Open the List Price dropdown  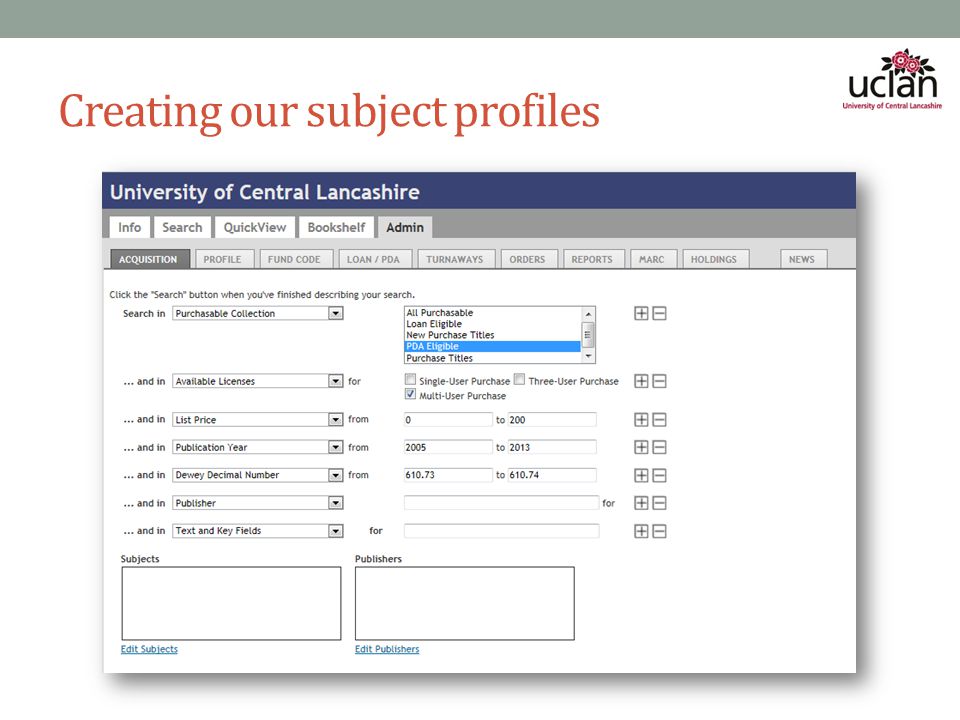pyautogui.click(x=258, y=420)
